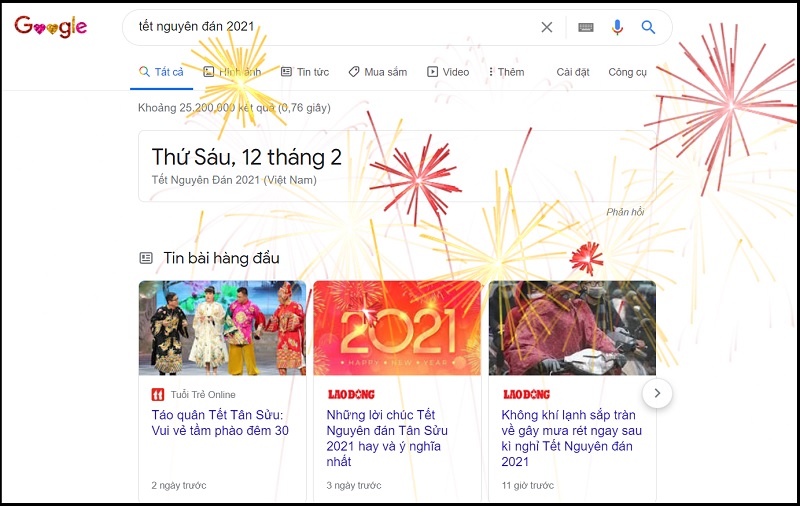
Task: Open the Mua sắm shopping tab
Action: [378, 72]
